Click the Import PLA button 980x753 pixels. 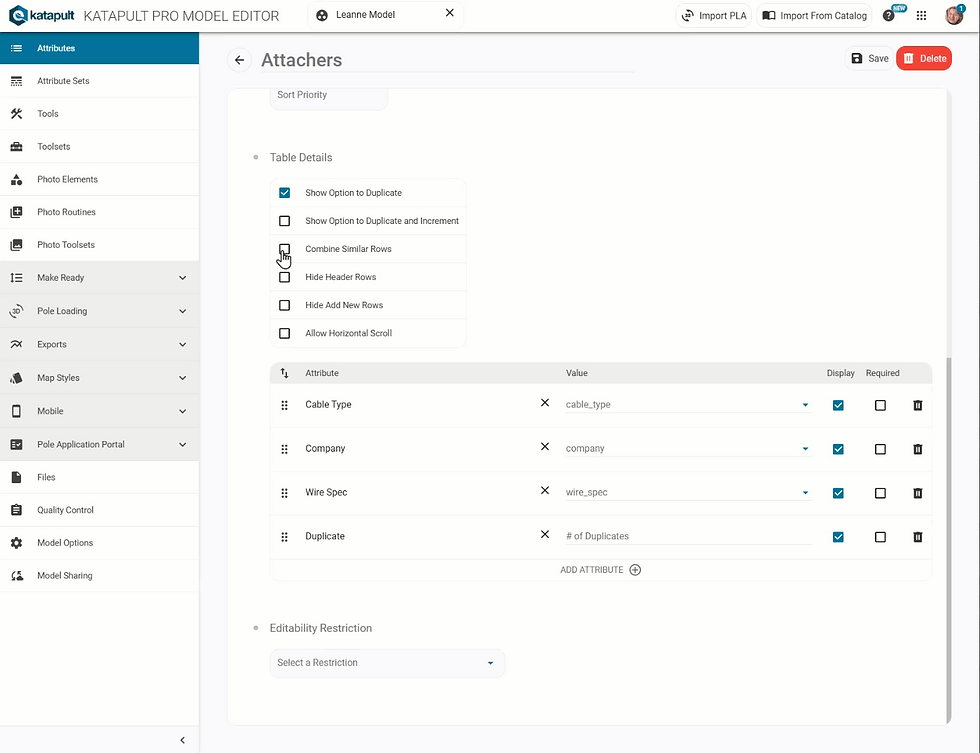coord(714,16)
